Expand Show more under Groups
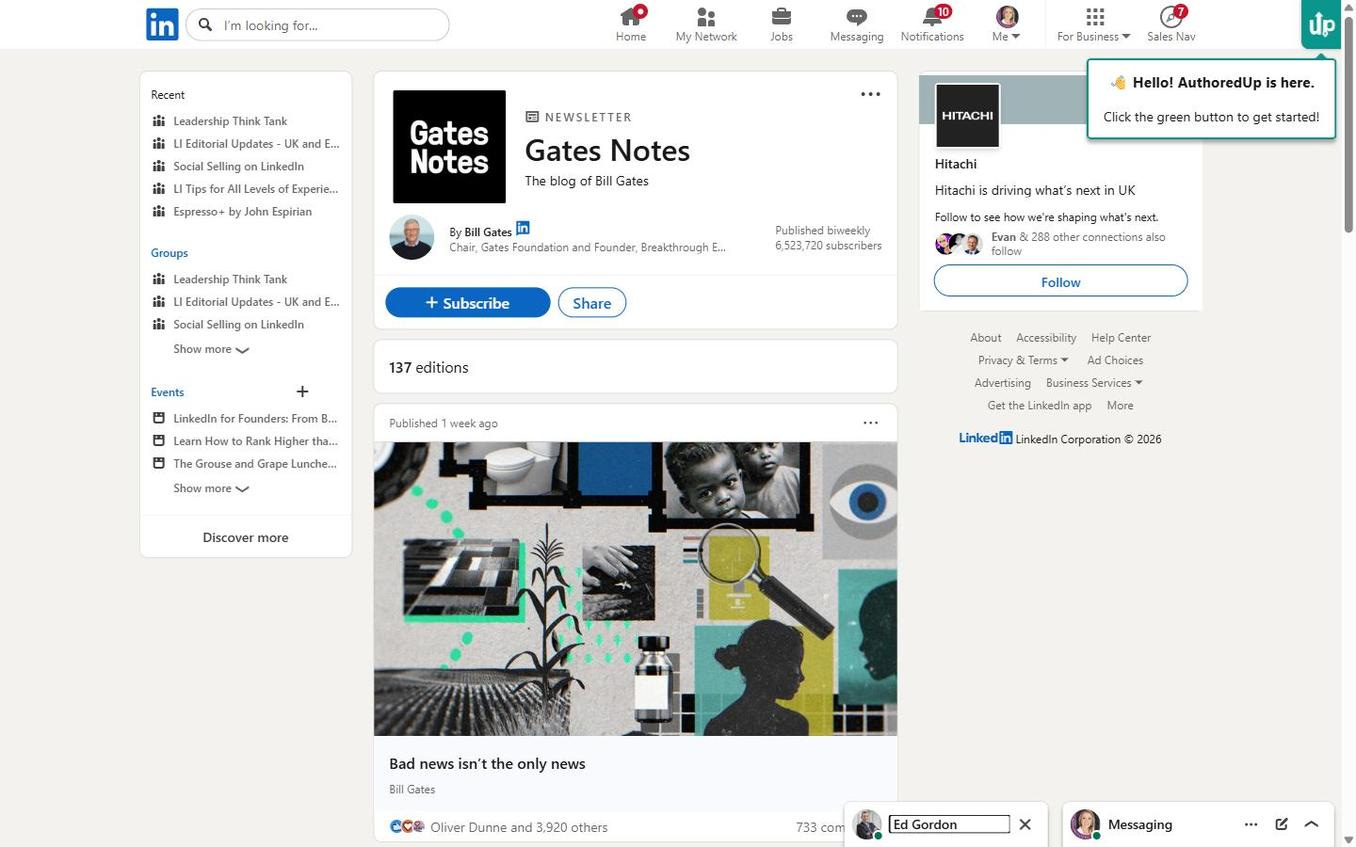Screen dimensions: 1356x847 (x=211, y=349)
